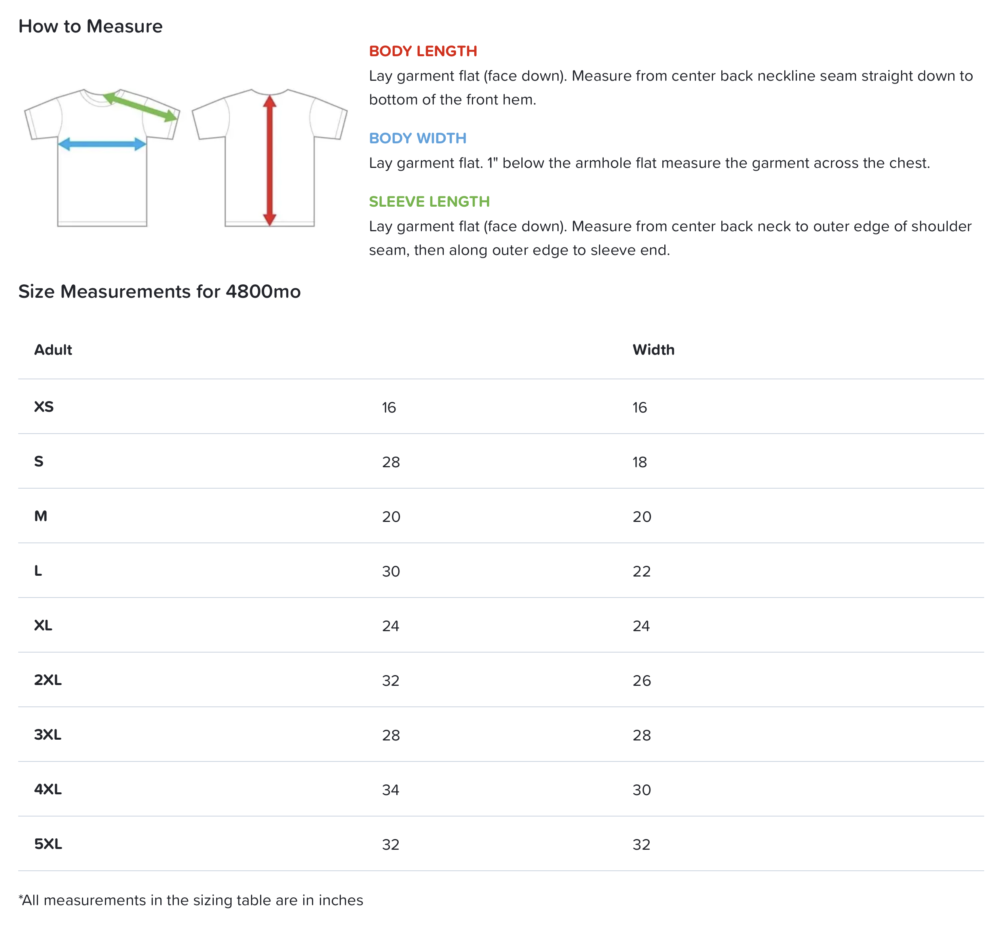Click the length value 34 for 4XL
The width and height of the screenshot is (1000, 925).
(390, 790)
